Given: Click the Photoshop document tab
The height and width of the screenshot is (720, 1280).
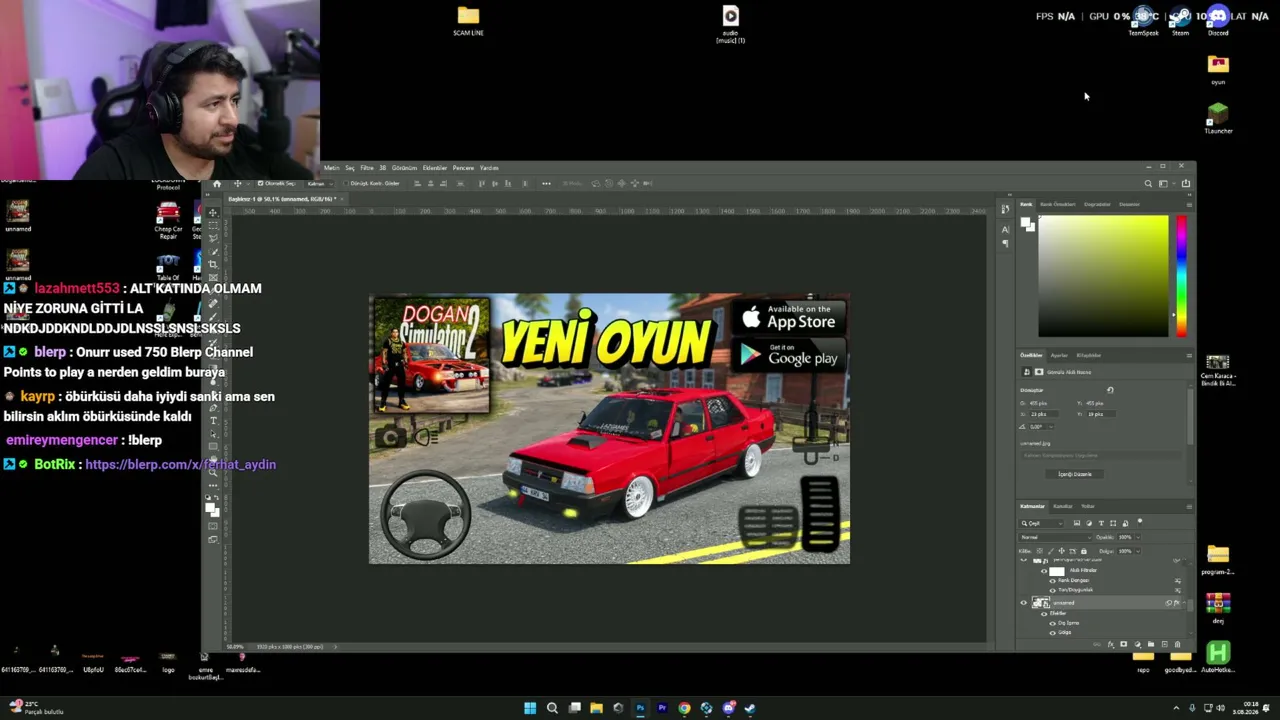Looking at the screenshot, I should tap(285, 199).
